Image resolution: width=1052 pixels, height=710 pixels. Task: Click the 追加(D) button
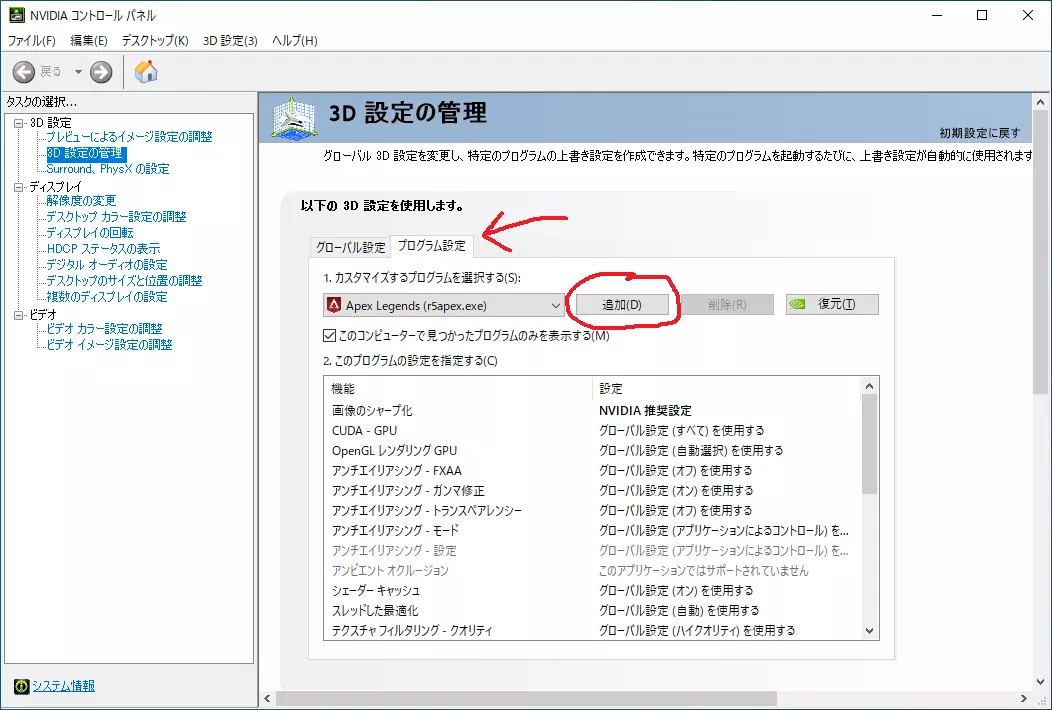click(x=622, y=305)
